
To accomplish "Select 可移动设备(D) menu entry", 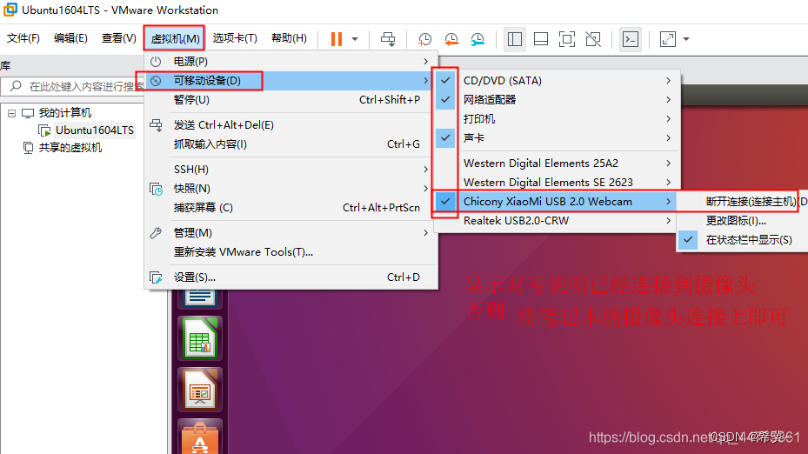I will click(x=291, y=80).
